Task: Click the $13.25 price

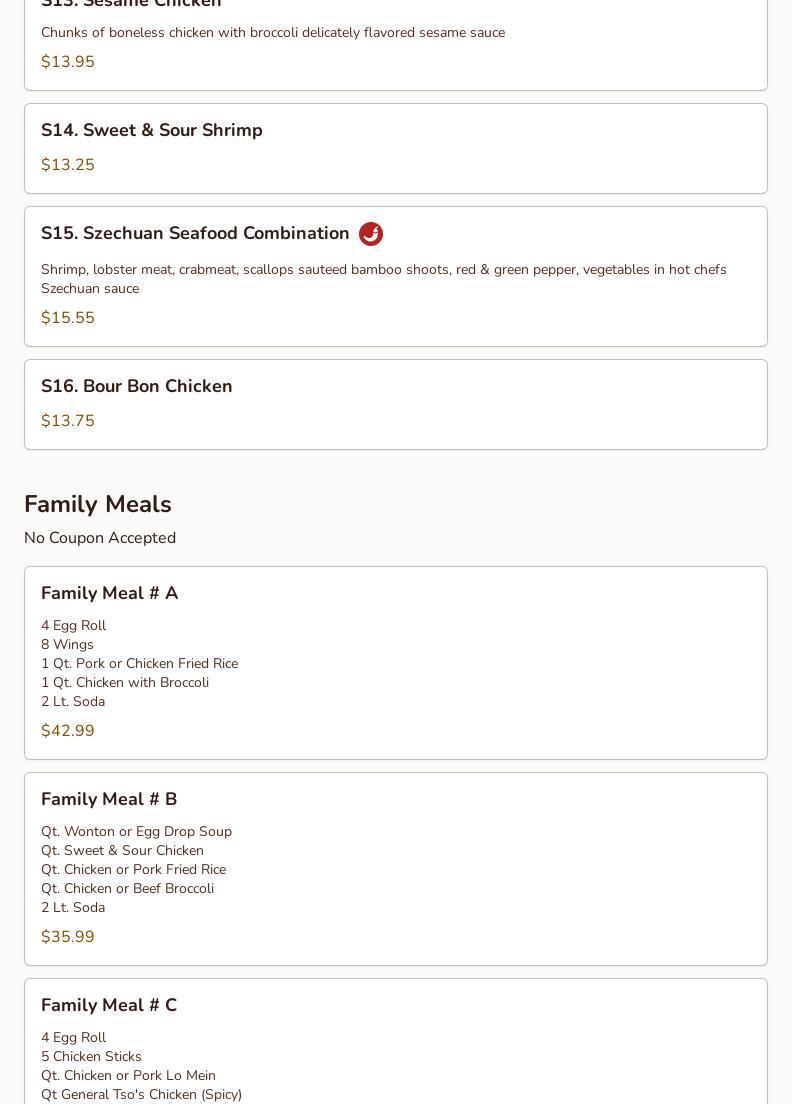Action: point(68,165)
